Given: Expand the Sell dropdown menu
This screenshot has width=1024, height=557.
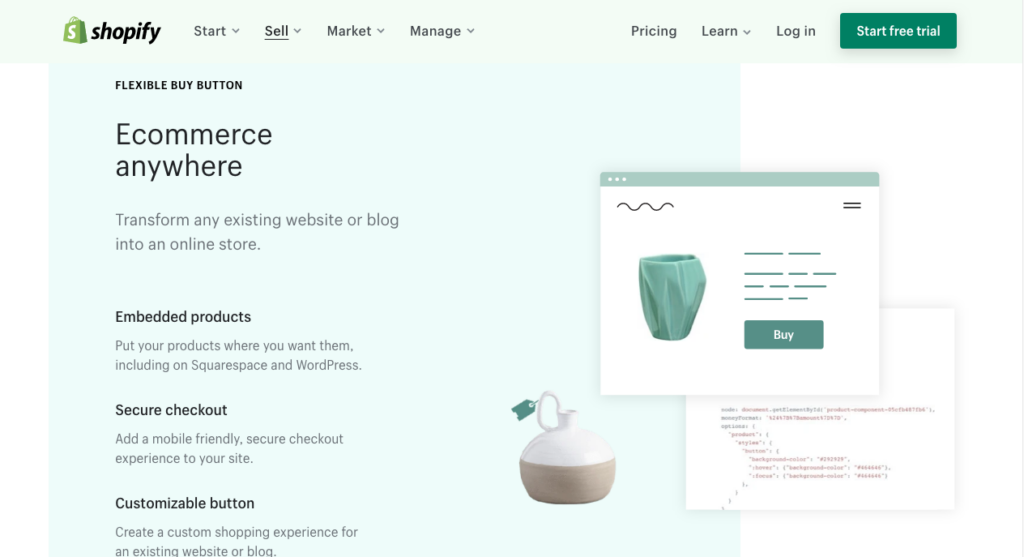Looking at the screenshot, I should coord(283,31).
